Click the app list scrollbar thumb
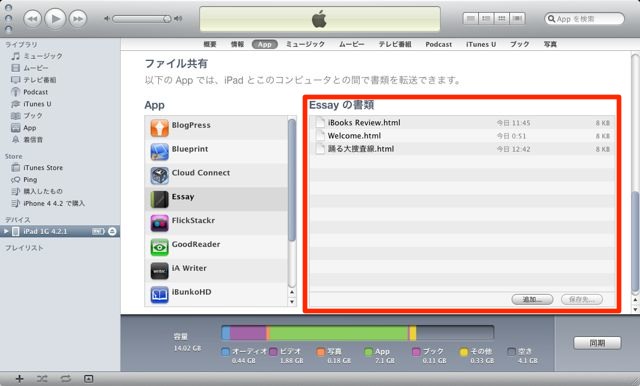Image resolution: width=640 pixels, height=386 pixels. click(292, 180)
